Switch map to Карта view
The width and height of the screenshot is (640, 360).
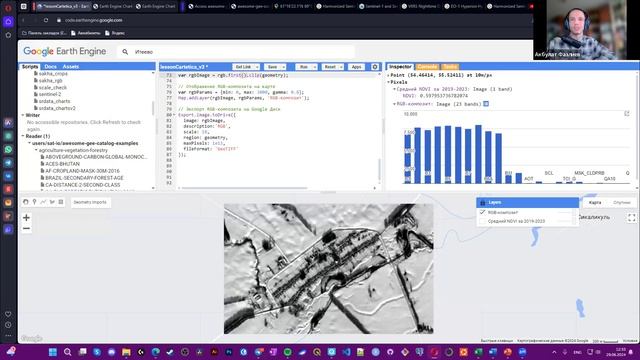point(595,202)
